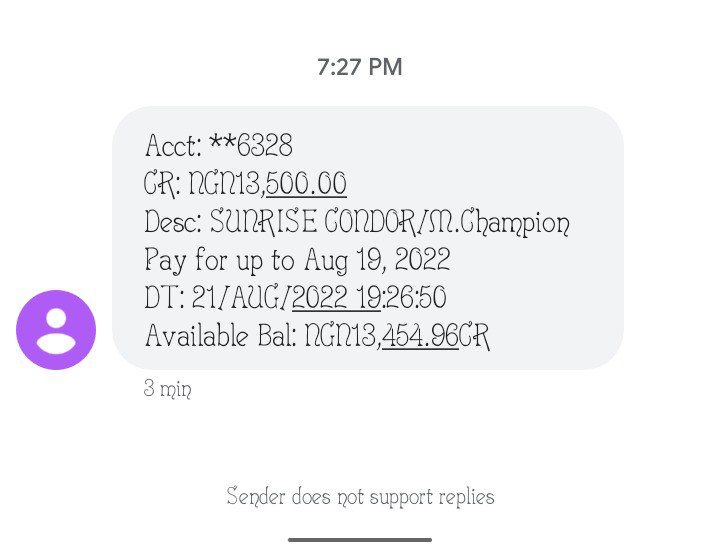Tap the underlined 454.96 balance amount
The height and width of the screenshot is (553, 710).
tap(421, 337)
